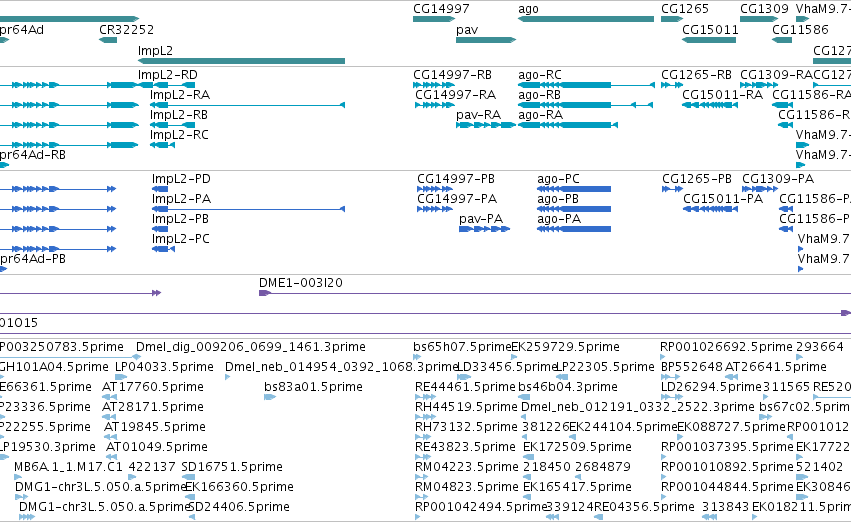Select protein ImpL2-PA label
Viewport: 851px width, 522px height.
coord(181,199)
